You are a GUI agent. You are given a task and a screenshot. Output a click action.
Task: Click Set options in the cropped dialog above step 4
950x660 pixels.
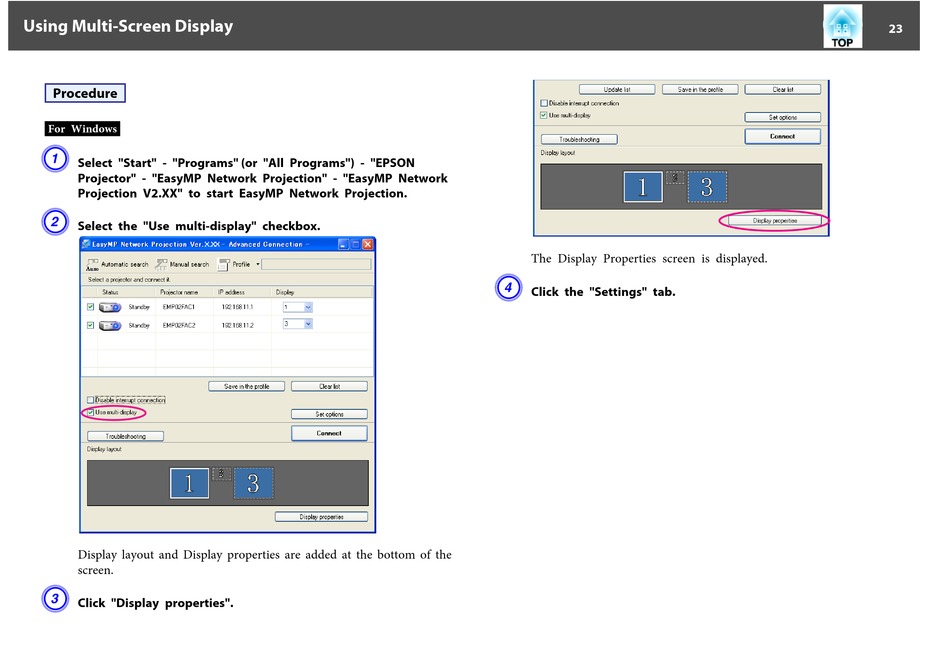point(783,117)
